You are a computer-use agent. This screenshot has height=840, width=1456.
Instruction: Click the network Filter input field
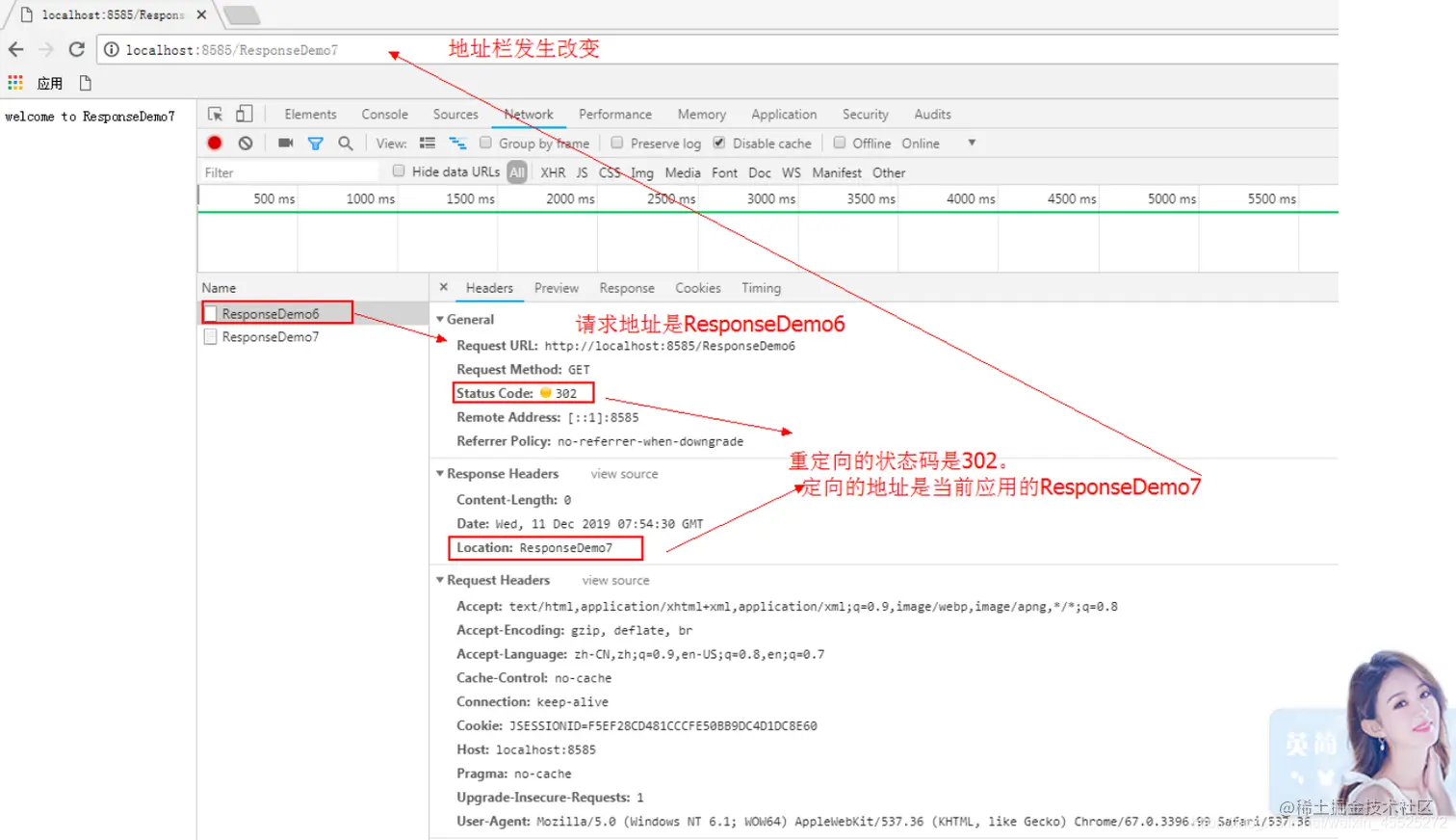289,172
